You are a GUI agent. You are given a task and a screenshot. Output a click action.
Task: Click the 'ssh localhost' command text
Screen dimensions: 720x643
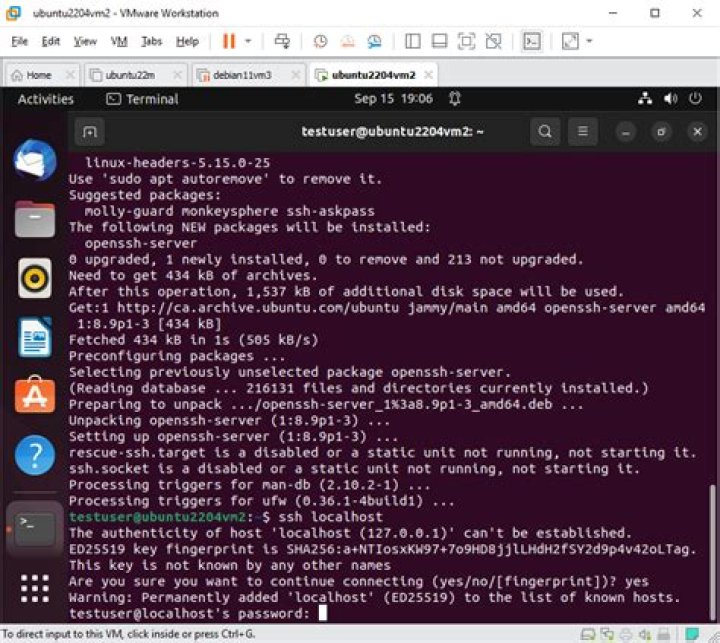click(331, 517)
